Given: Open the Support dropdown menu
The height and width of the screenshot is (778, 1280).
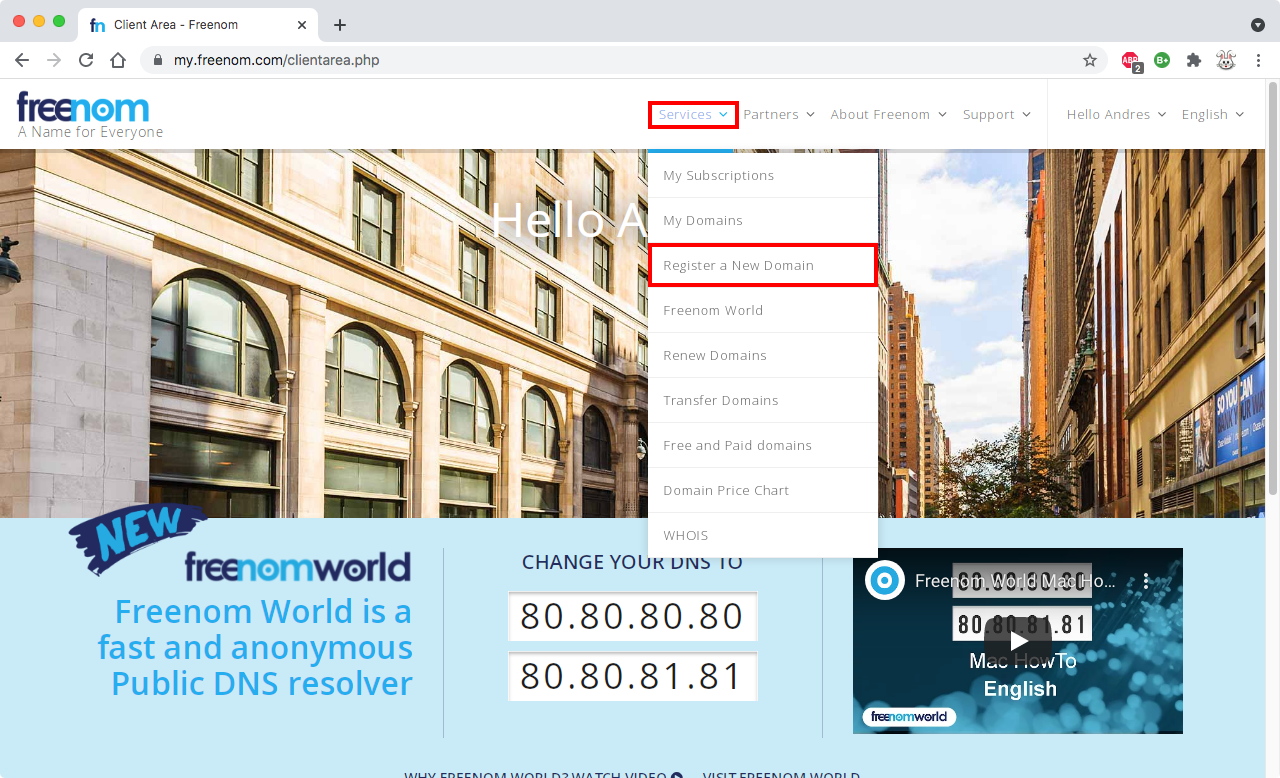Looking at the screenshot, I should (996, 115).
